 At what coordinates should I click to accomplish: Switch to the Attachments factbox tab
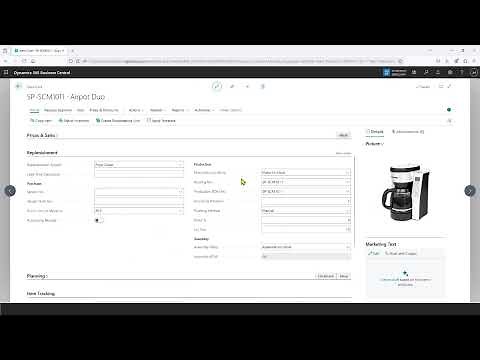(x=408, y=132)
